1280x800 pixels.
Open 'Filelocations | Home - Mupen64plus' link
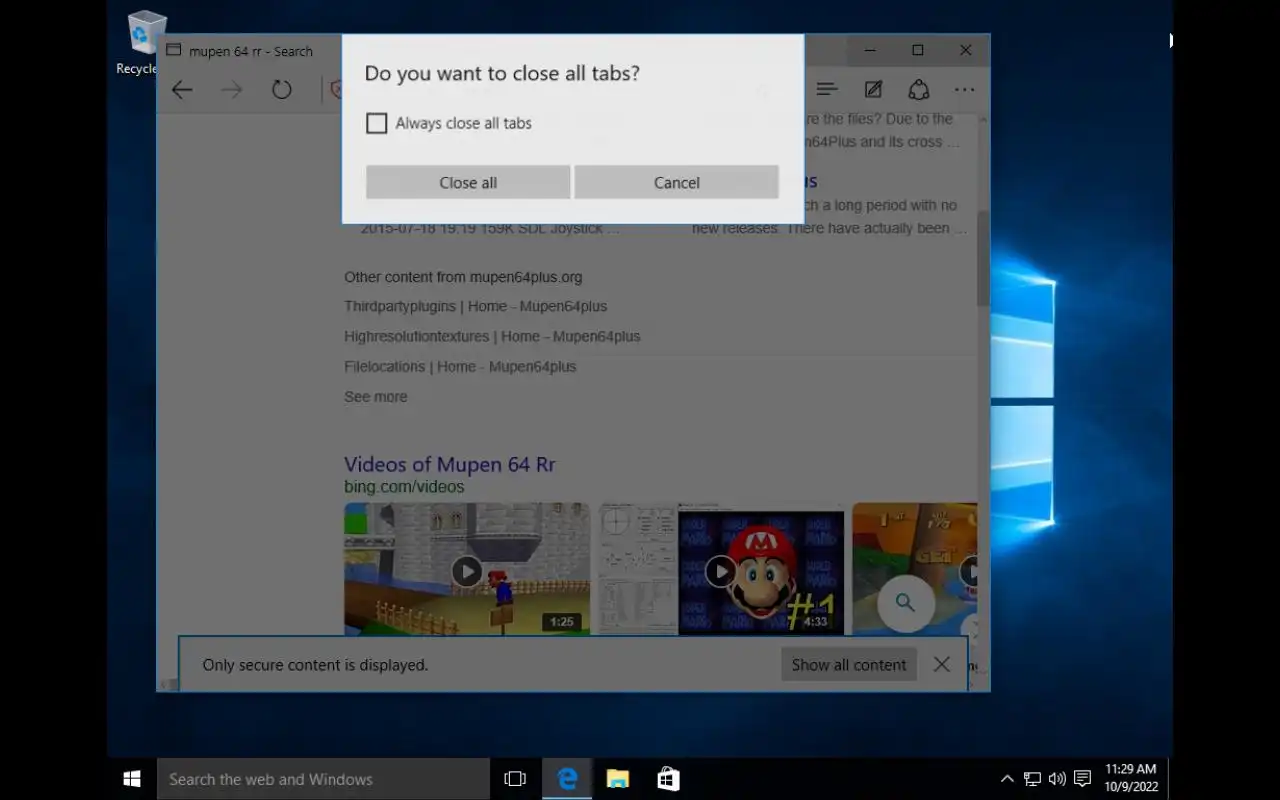[x=460, y=366]
